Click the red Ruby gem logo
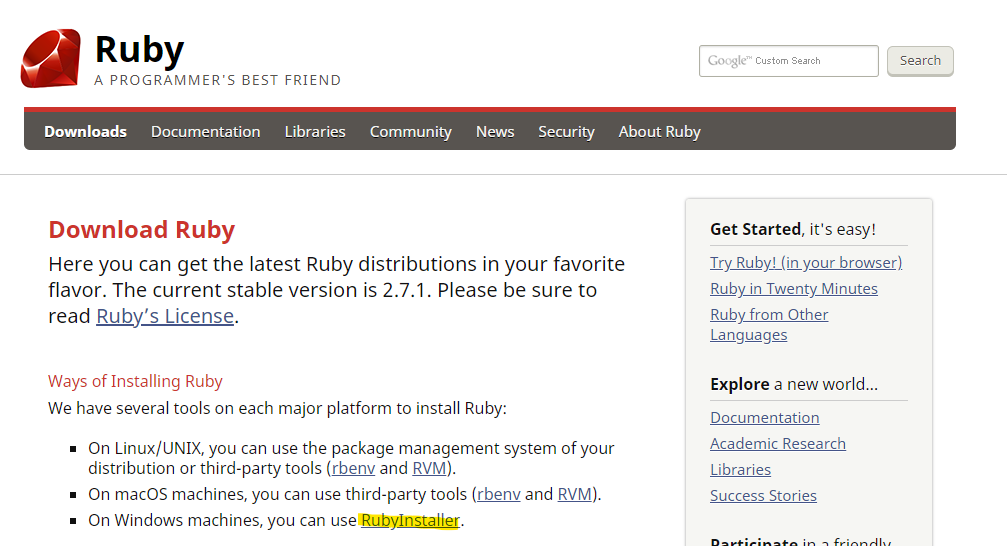 coord(51,58)
